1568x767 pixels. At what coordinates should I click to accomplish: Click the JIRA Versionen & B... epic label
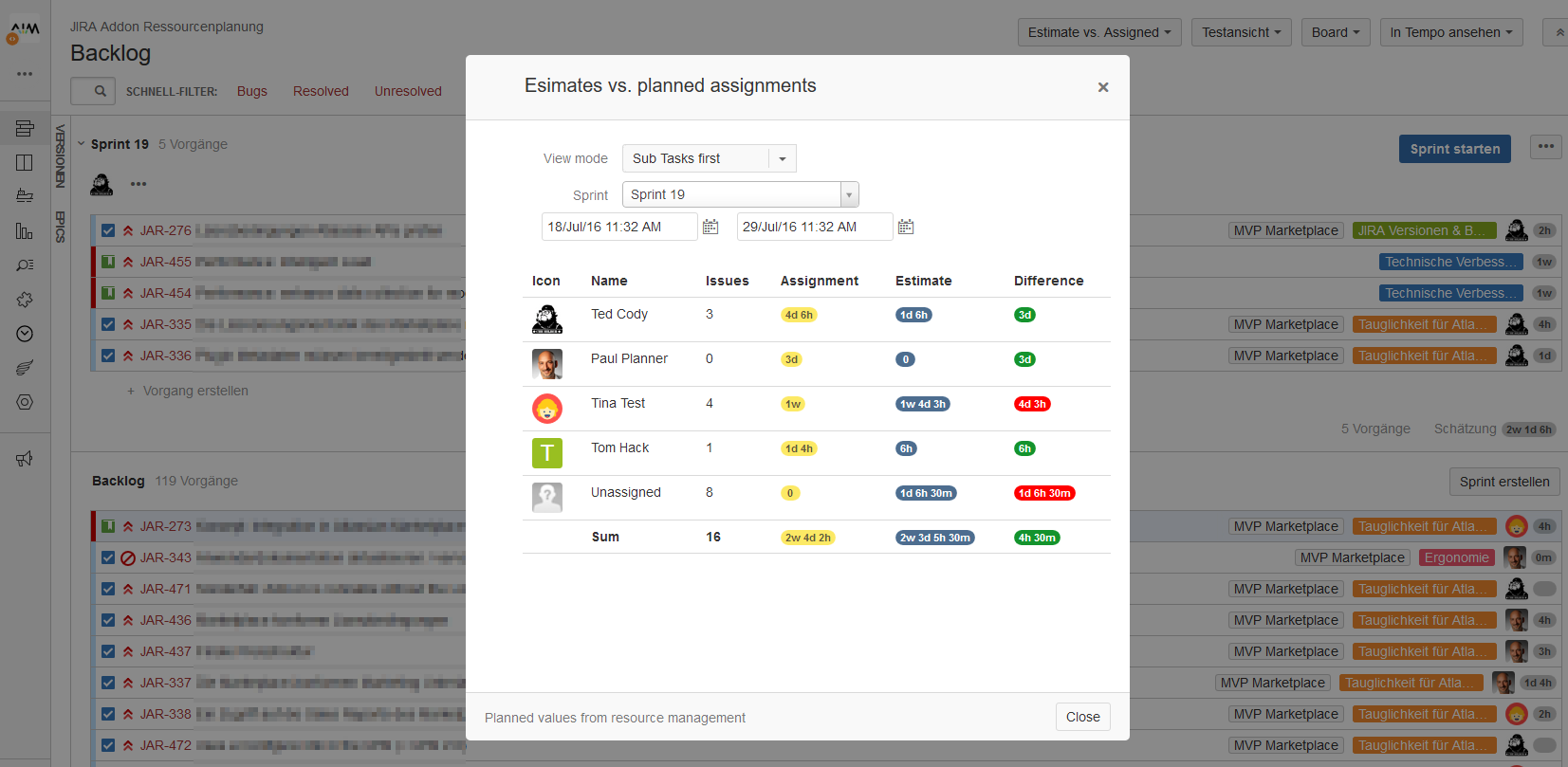click(1425, 230)
